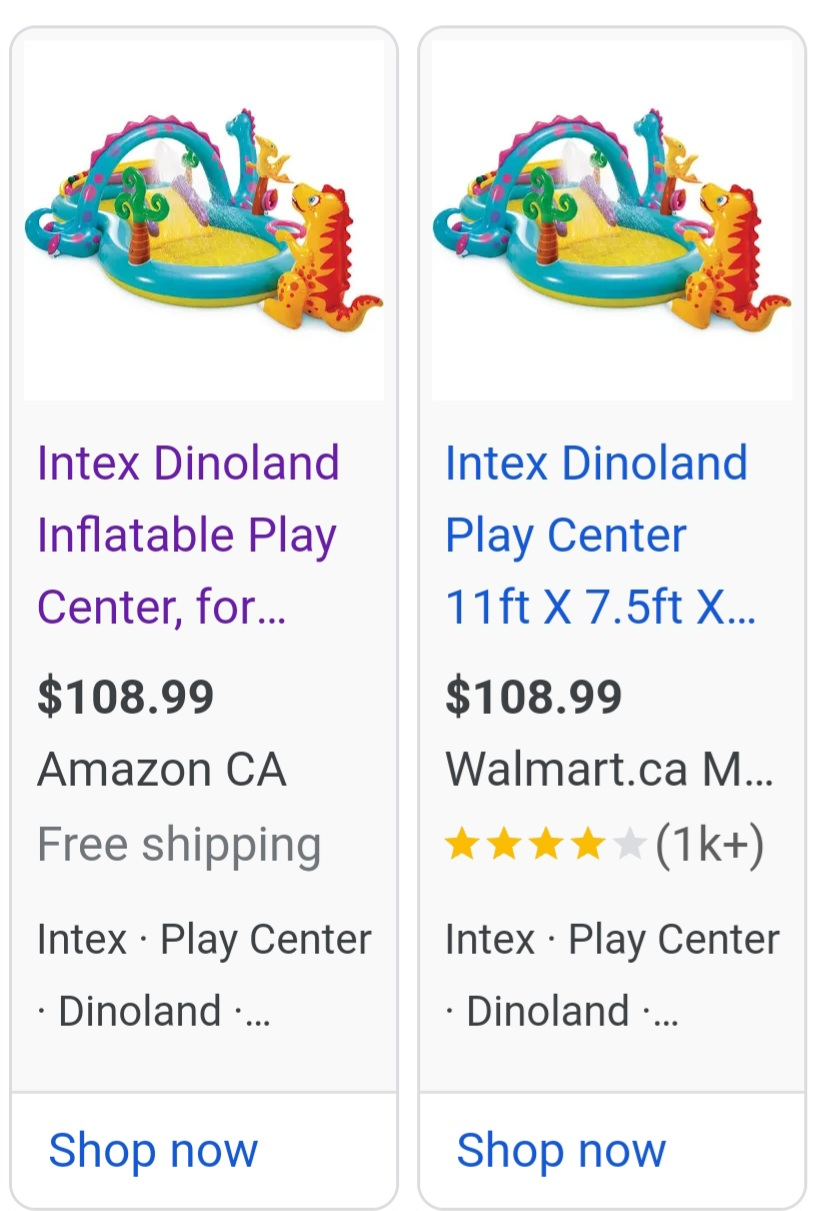819x1211 pixels.
Task: Click the first gold star in Walmart rating
Action: coord(461,846)
